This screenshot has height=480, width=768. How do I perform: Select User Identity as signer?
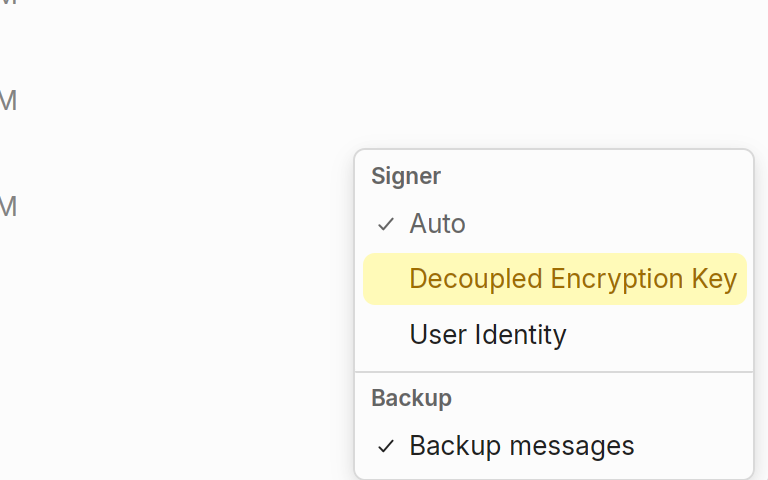click(x=487, y=335)
